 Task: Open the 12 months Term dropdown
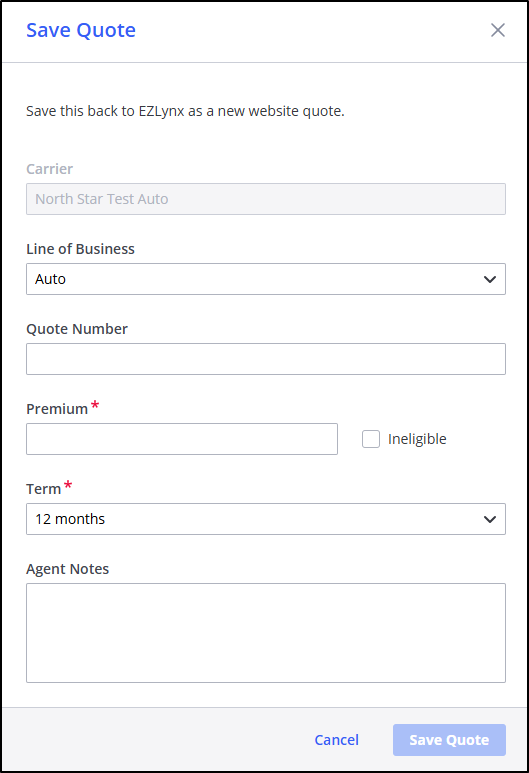point(266,519)
